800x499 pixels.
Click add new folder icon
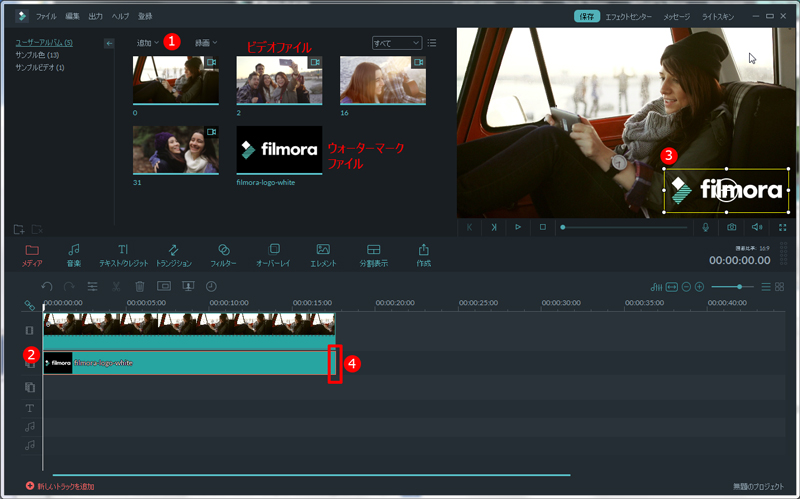coord(19,230)
